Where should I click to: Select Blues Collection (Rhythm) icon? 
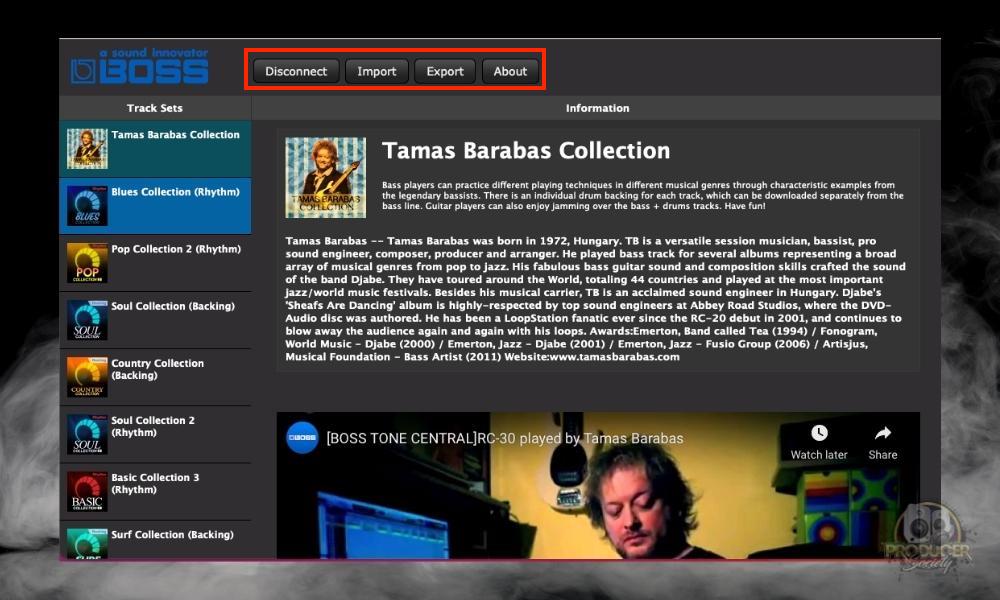click(x=87, y=205)
